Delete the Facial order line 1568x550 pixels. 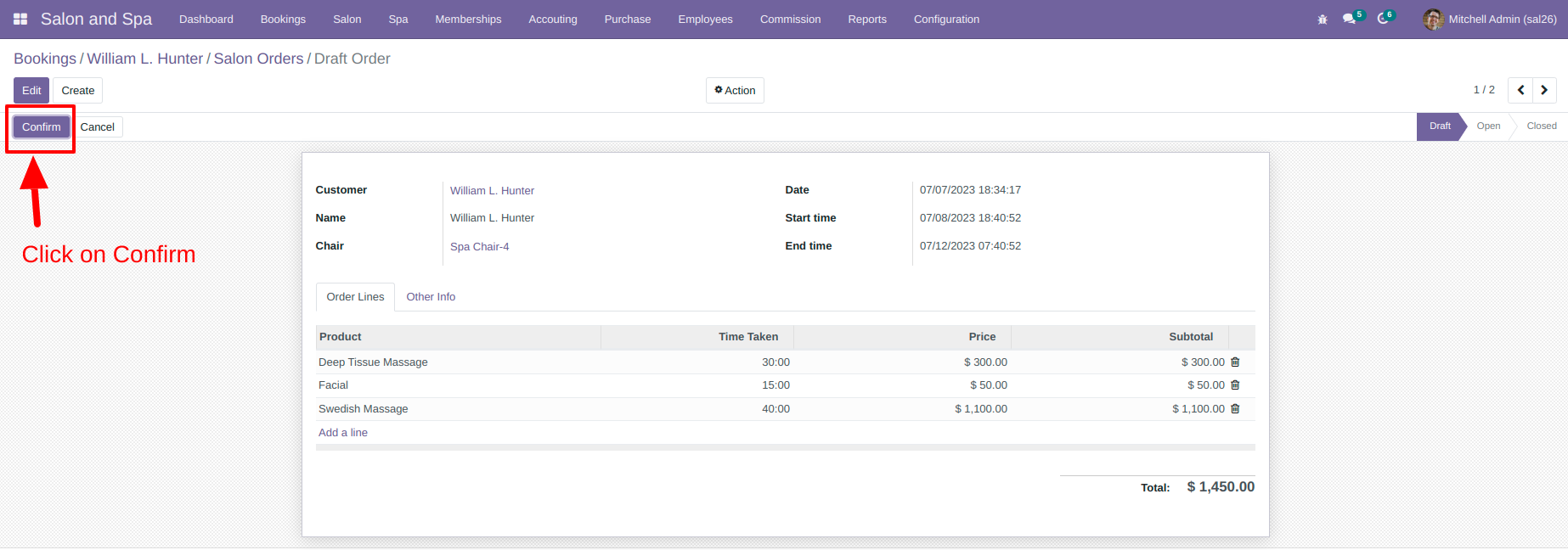click(x=1235, y=384)
